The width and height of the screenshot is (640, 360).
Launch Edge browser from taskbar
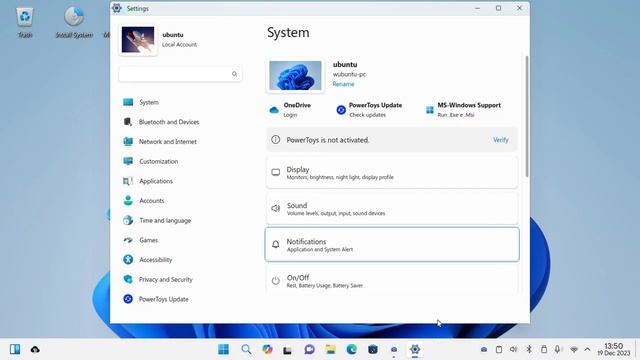coord(351,349)
